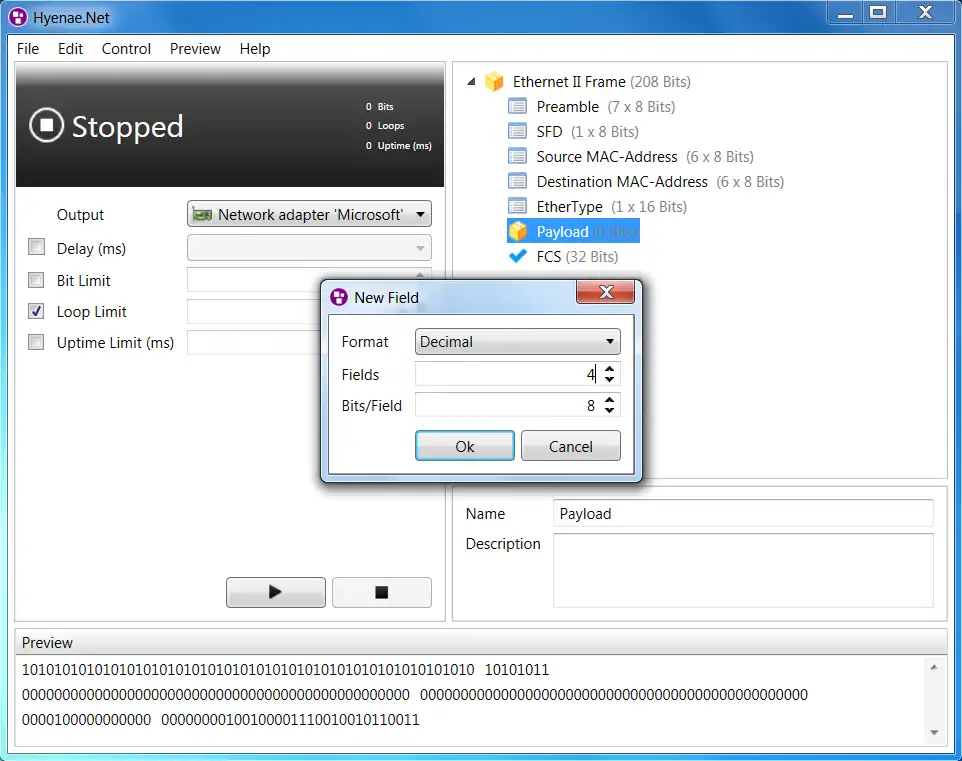Decrease Bits/Field with the down arrow

pos(609,410)
